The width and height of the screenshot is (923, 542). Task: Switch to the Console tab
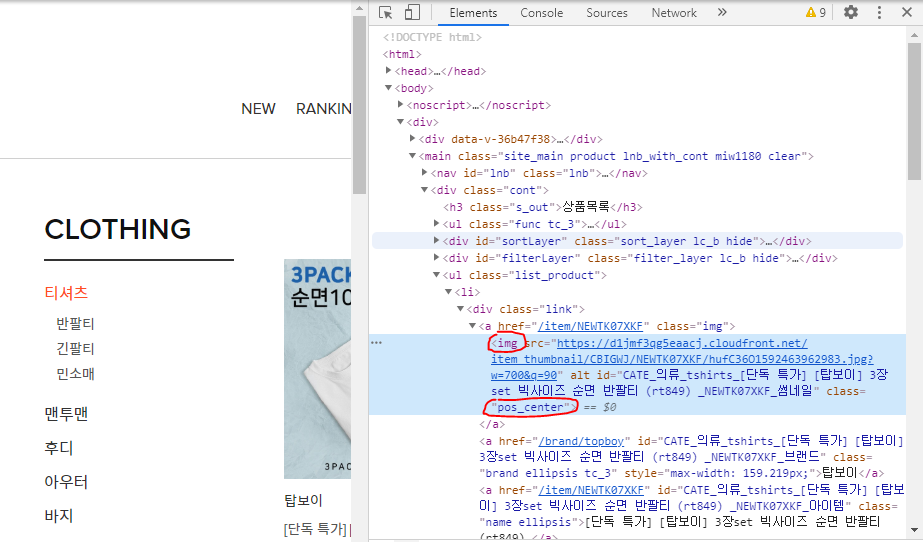click(x=542, y=13)
